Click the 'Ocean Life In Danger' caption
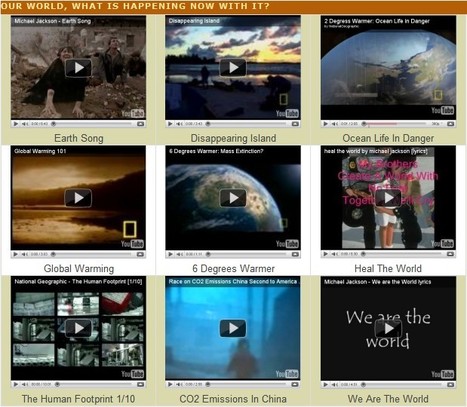 pos(388,138)
